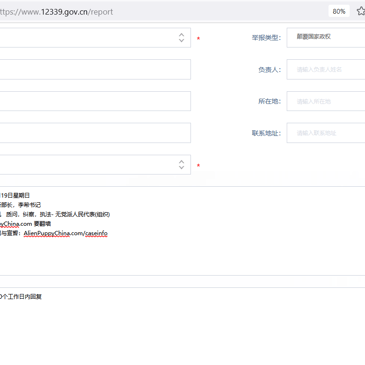365x365 pixels.
Task: Click the left input in the 联系地址 row
Action: pos(95,133)
